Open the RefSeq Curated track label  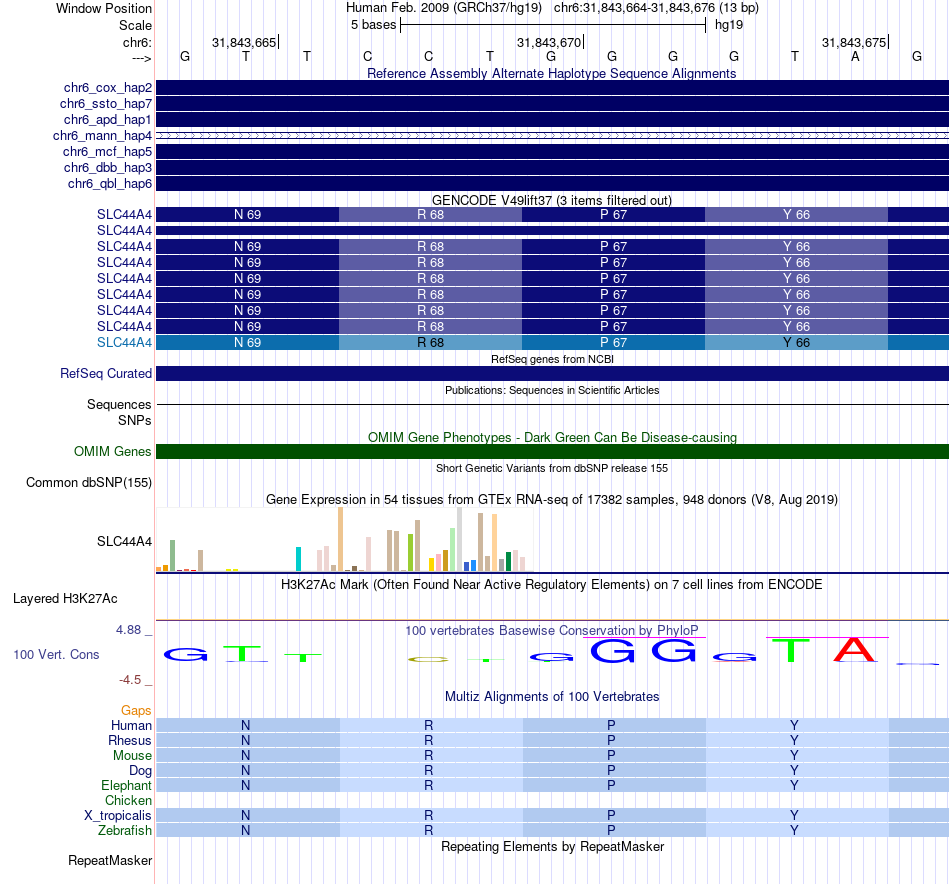106,373
